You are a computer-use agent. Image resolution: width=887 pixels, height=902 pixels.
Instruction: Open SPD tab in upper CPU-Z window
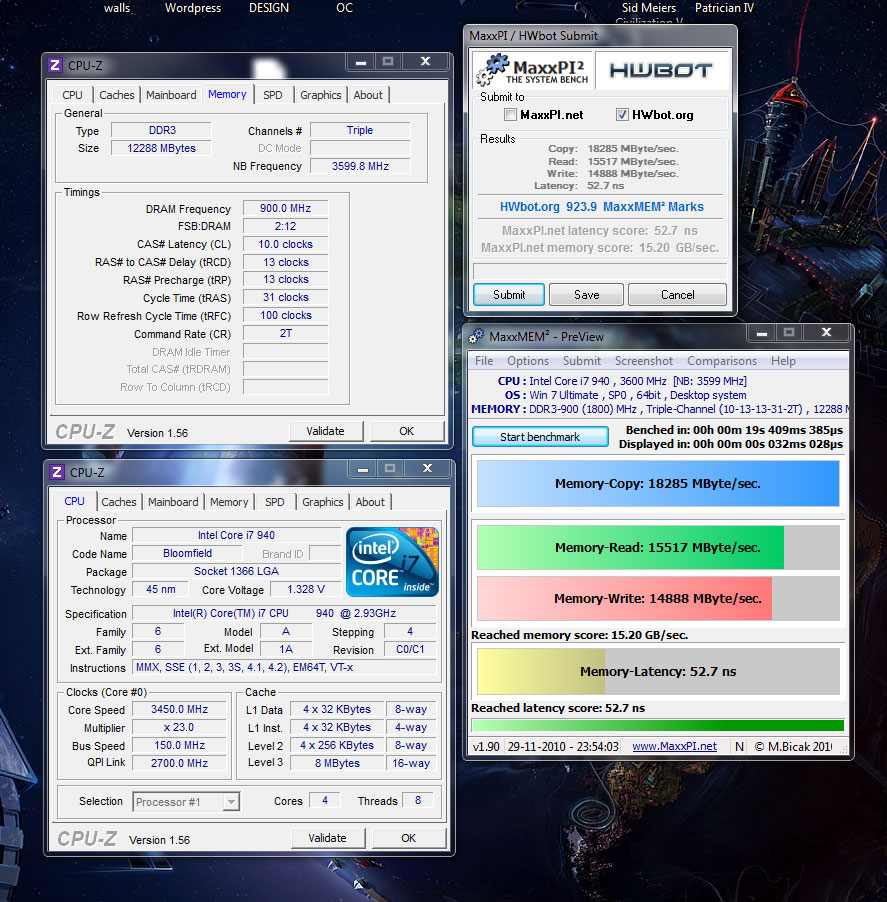tap(273, 95)
